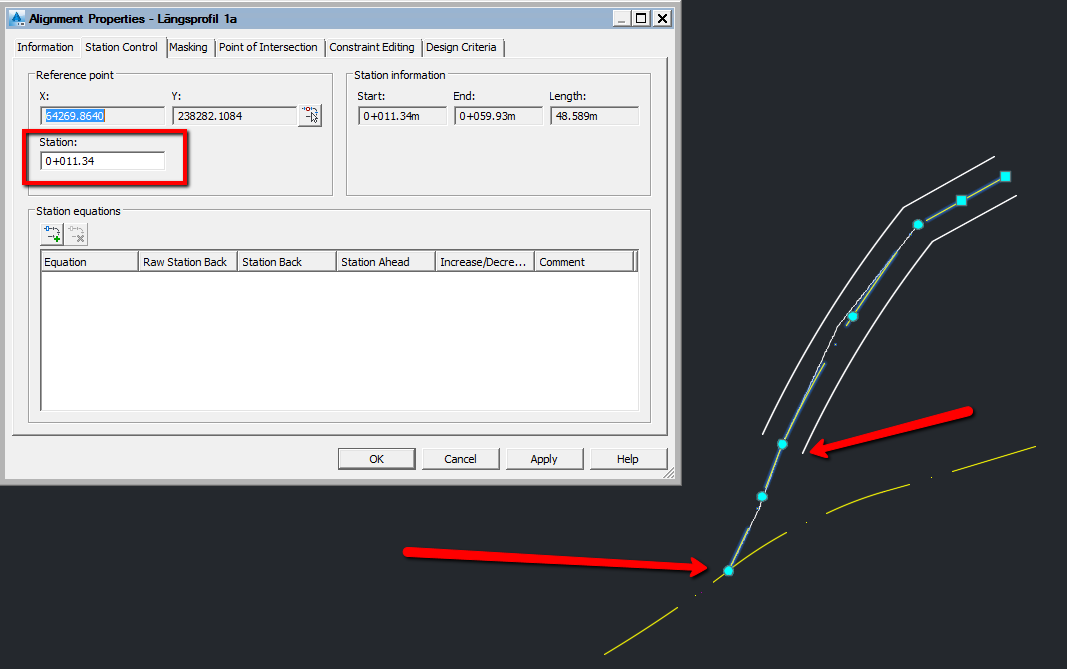The width and height of the screenshot is (1067, 669).
Task: Maximize the Alignment Properties window
Action: [x=641, y=18]
